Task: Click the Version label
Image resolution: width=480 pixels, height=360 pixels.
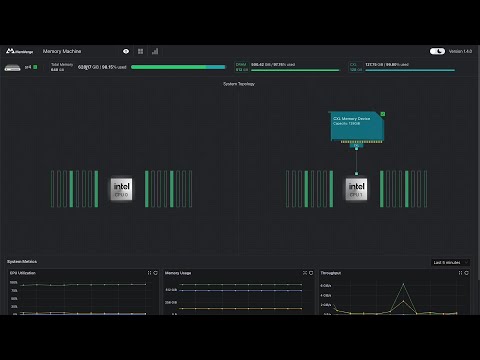Action: pyautogui.click(x=460, y=51)
